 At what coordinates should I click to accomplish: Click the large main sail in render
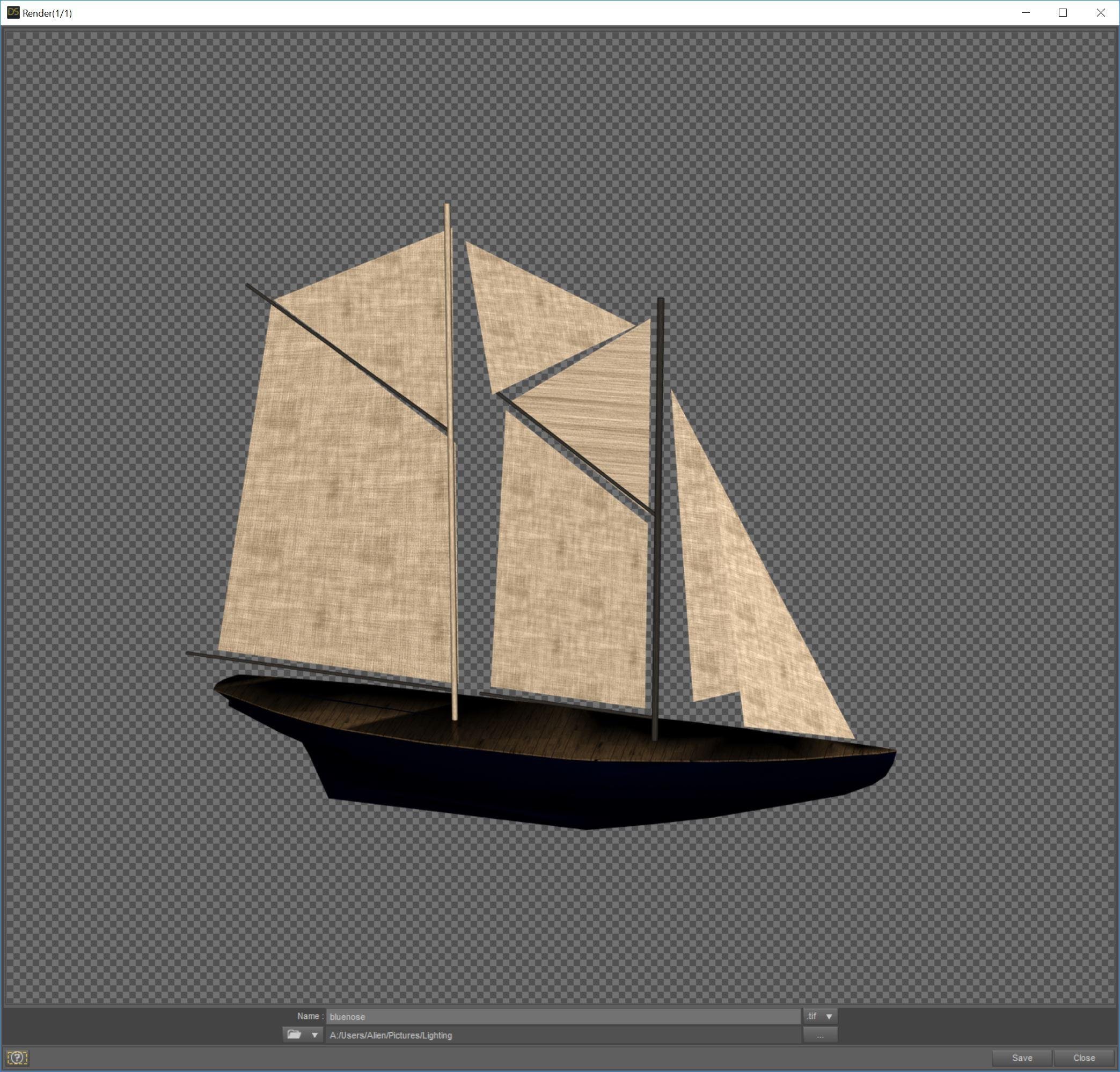[337, 515]
